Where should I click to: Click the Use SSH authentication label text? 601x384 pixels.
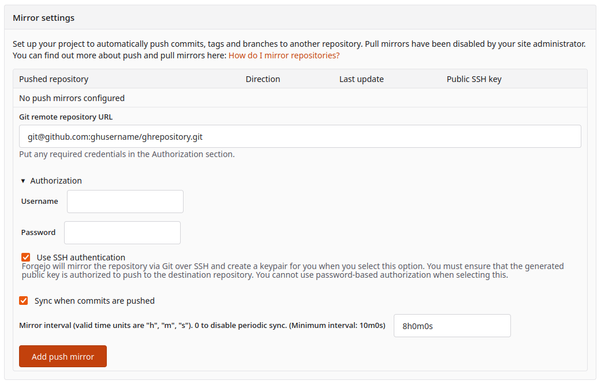click(81, 258)
